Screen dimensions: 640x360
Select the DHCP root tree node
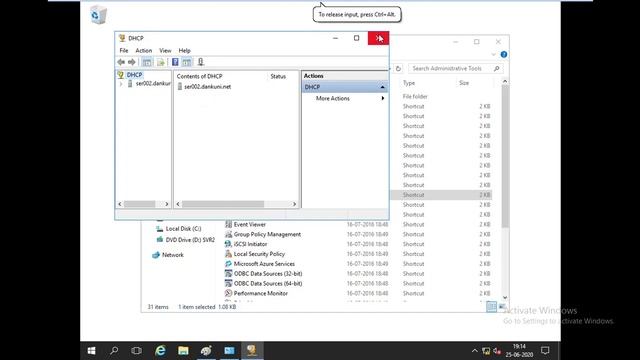[x=134, y=75]
